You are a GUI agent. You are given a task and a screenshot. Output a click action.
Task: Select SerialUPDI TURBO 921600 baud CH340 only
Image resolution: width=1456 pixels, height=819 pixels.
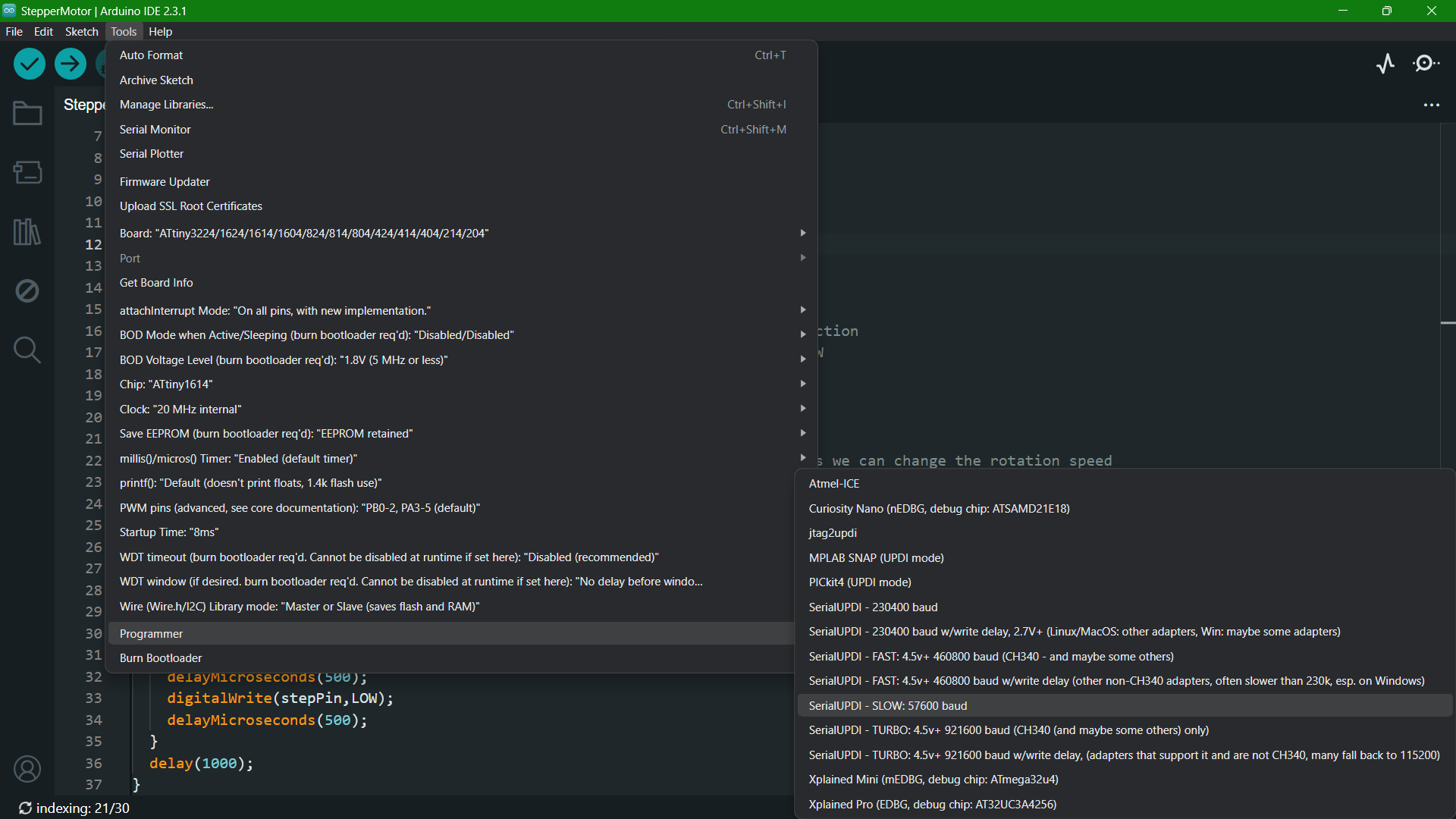coord(1125,730)
